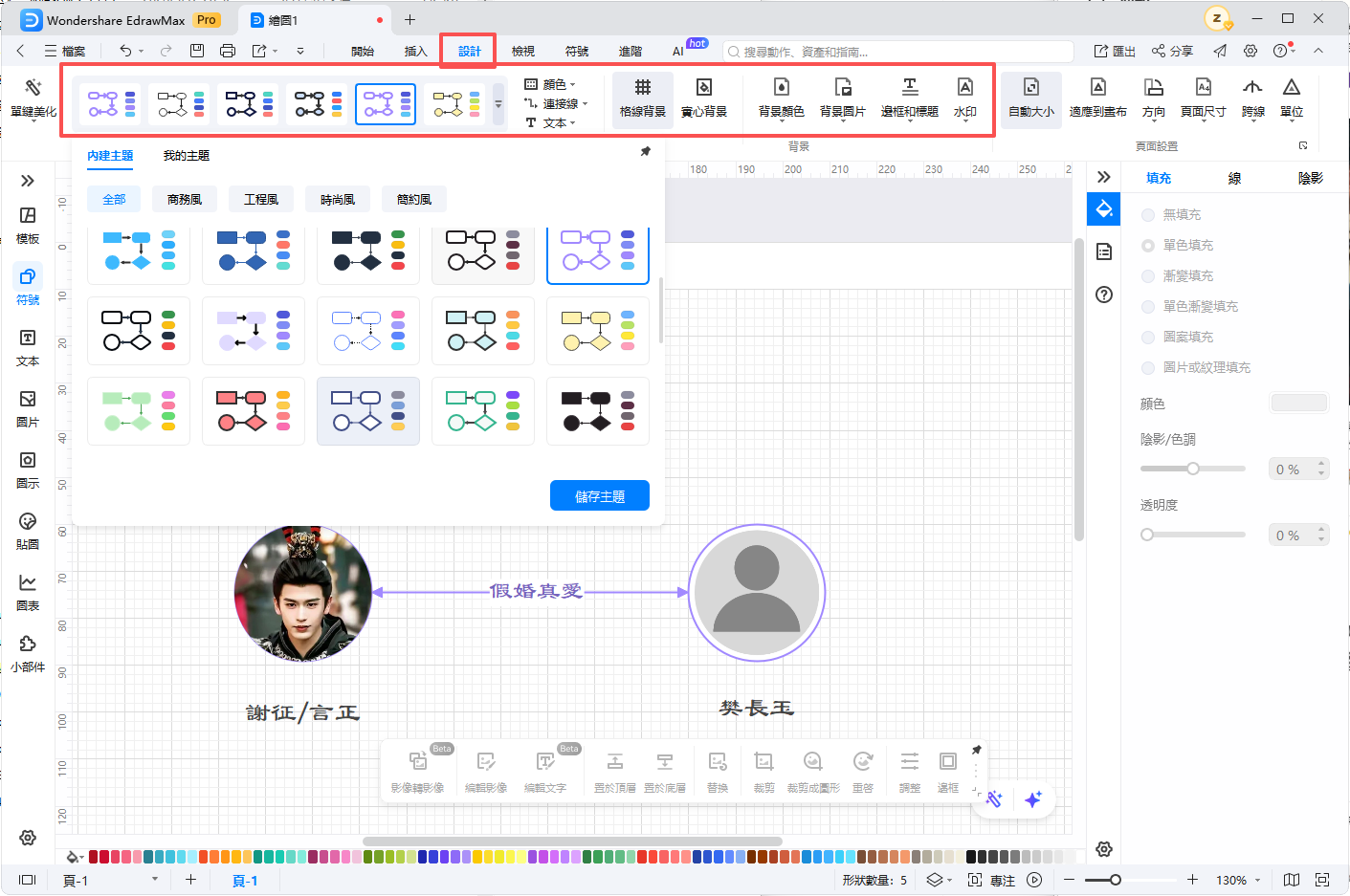Screen dimensions: 1350x896
Task: Select the 單色填充 solid fill option
Action: pyautogui.click(x=1148, y=246)
